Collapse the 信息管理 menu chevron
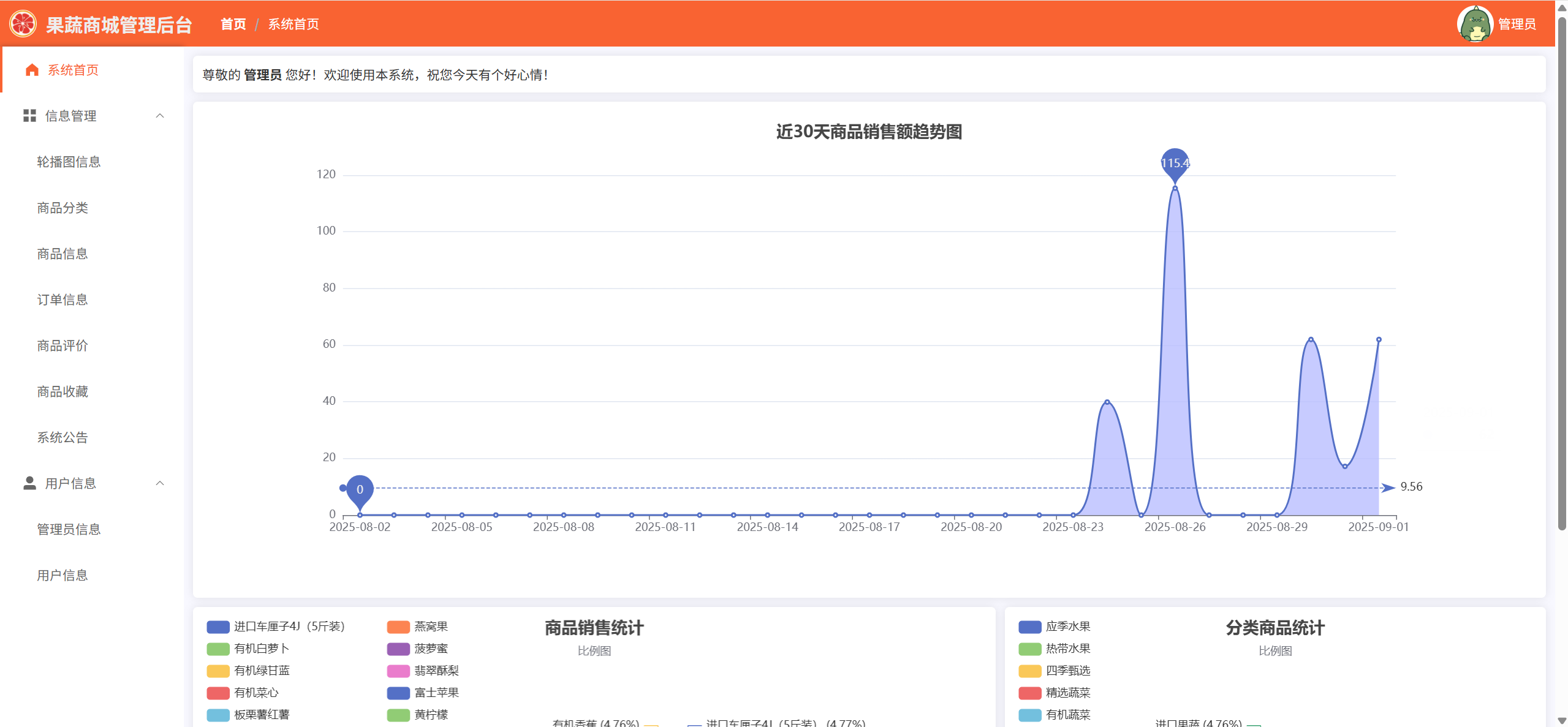 click(x=160, y=116)
